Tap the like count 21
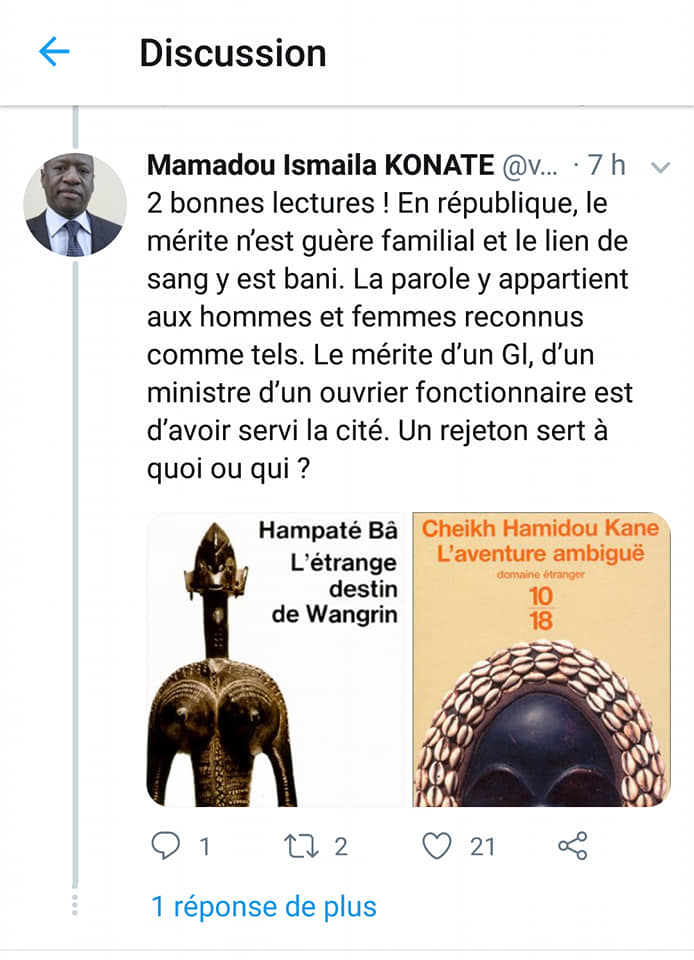The height and width of the screenshot is (960, 694). tap(482, 847)
